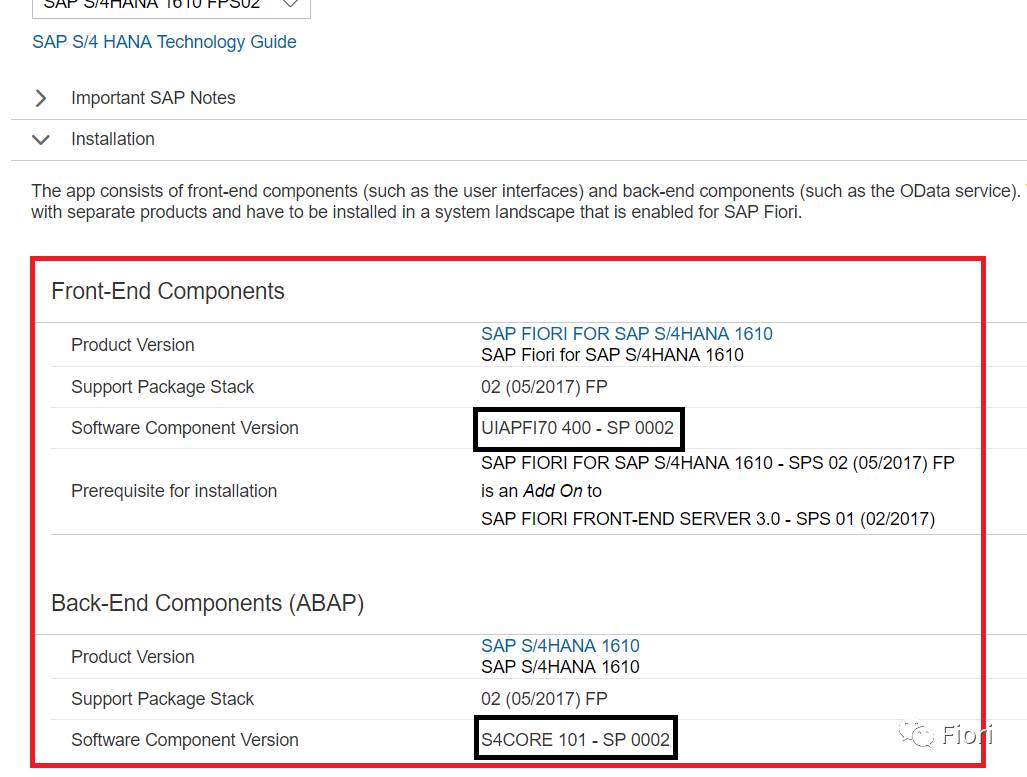Select the UIAPFI70 400 - SP 0002 value

pos(577,428)
